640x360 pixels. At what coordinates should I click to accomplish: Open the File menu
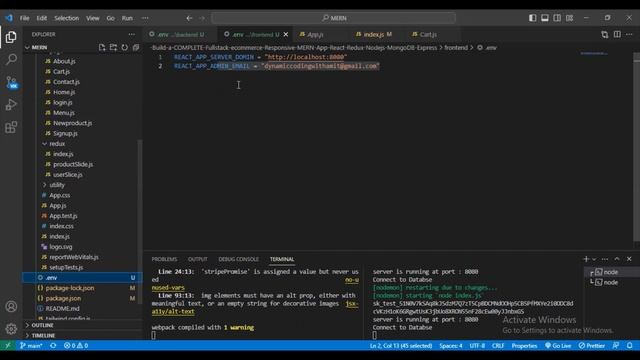point(24,18)
